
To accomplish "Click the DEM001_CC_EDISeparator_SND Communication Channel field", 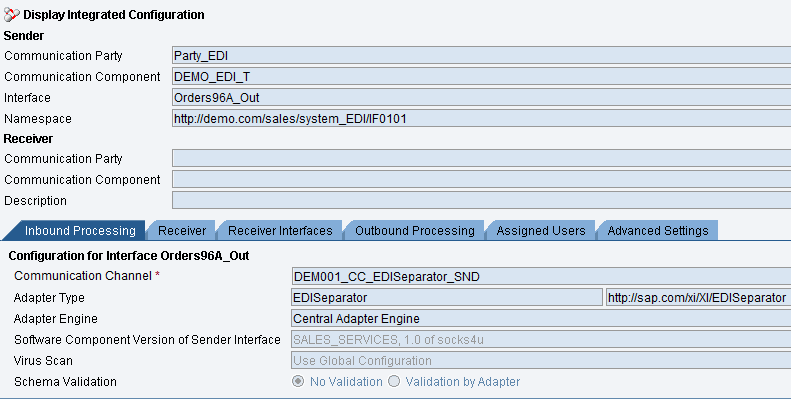I will tap(541, 276).
